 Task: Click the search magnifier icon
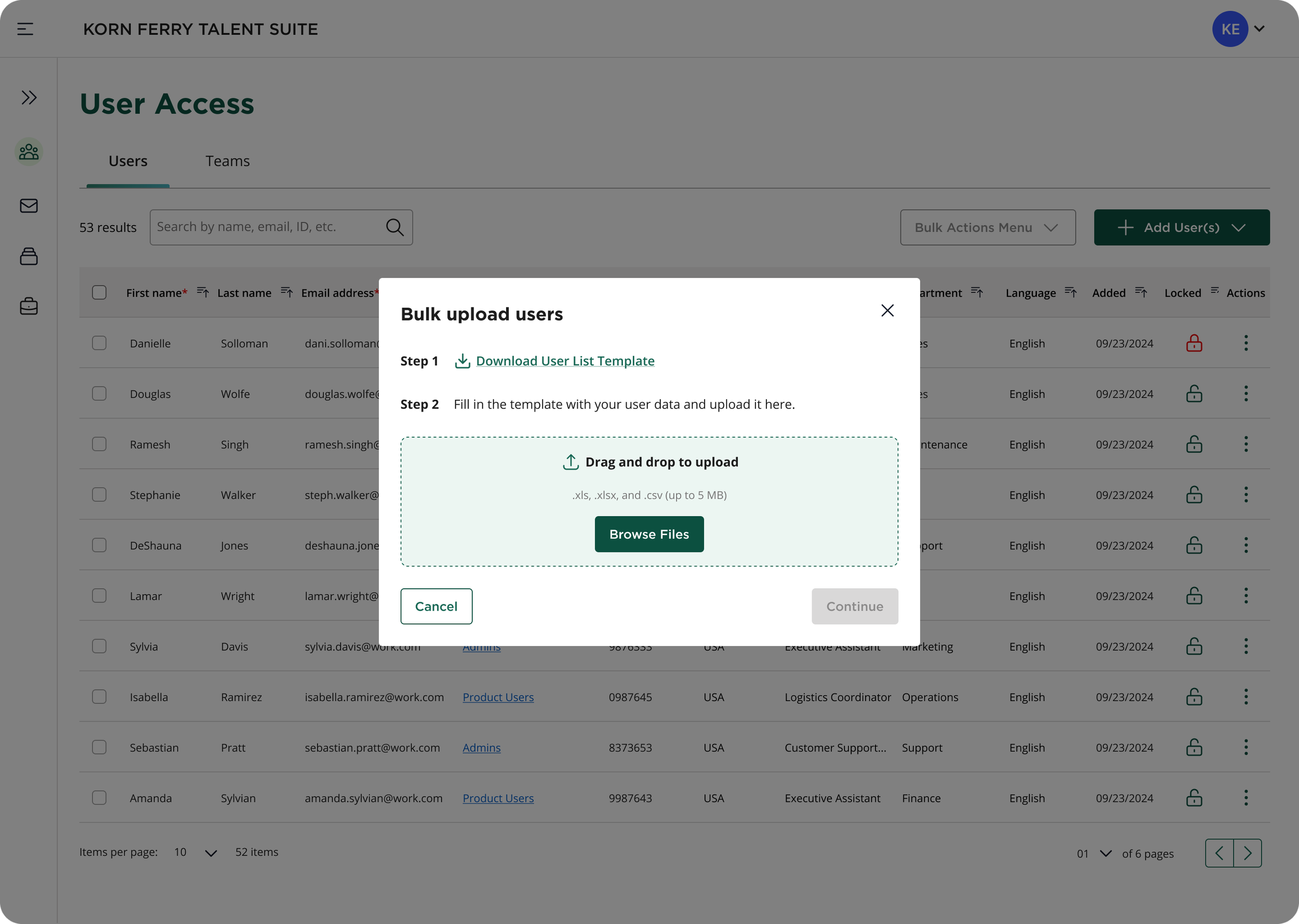[x=395, y=228]
